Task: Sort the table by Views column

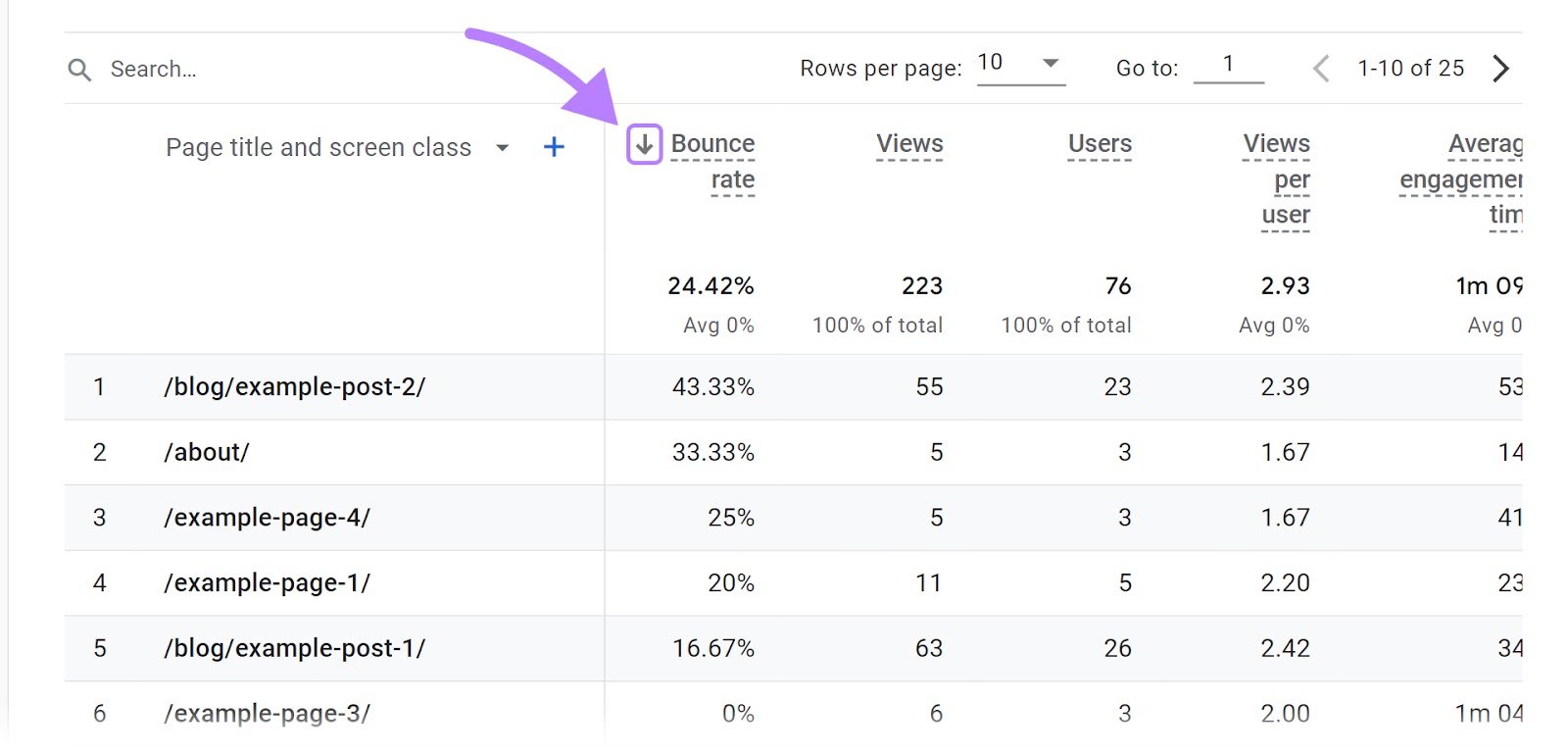Action: point(909,143)
